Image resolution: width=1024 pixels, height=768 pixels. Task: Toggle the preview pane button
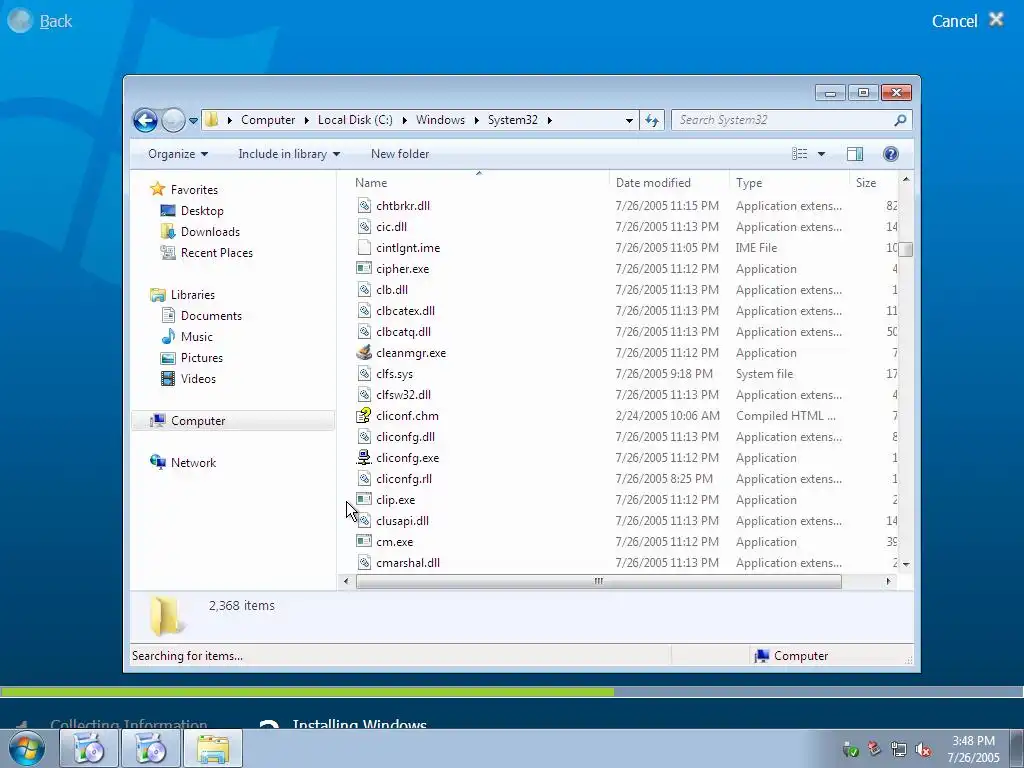(x=854, y=153)
